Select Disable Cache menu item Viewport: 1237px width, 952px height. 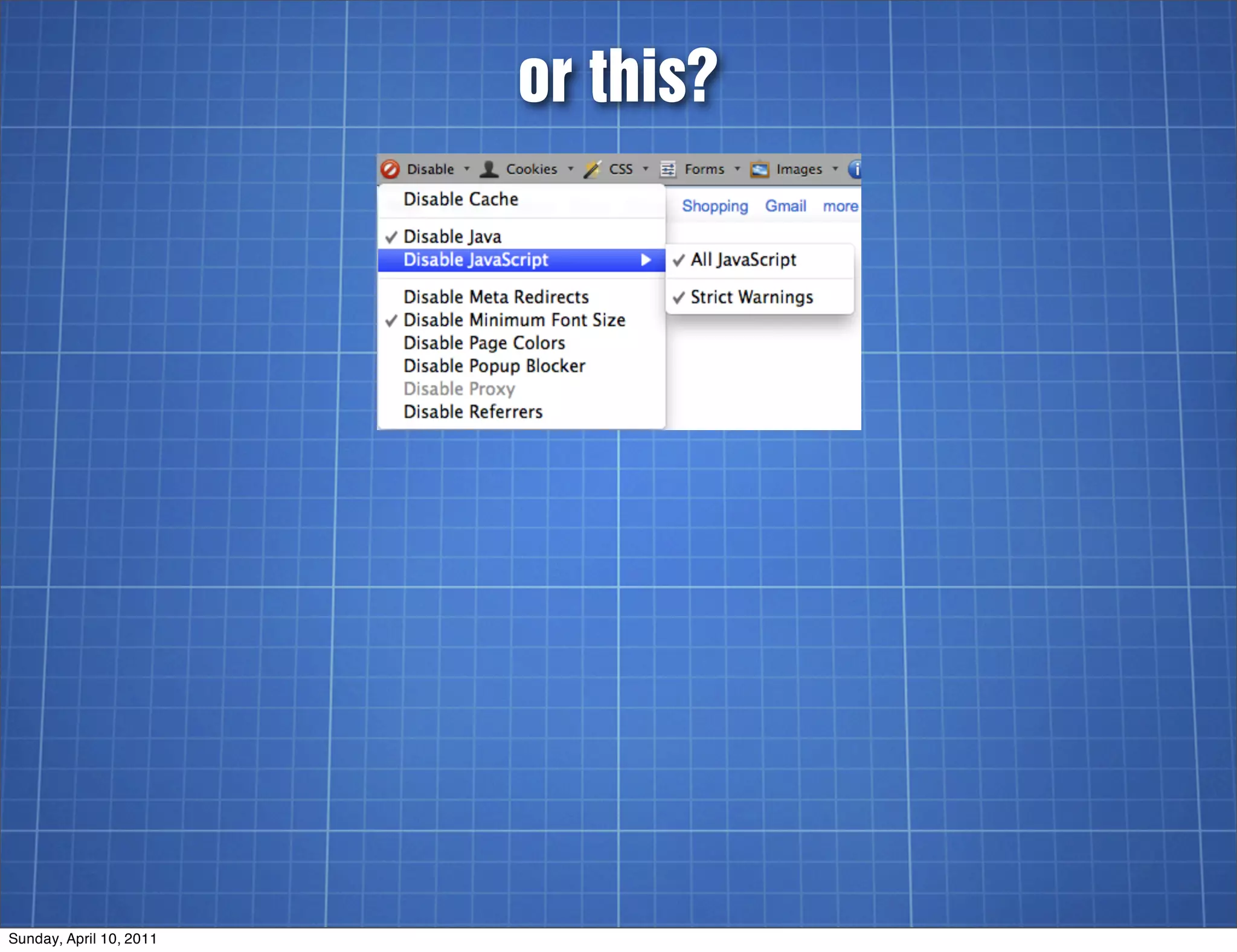pos(461,199)
